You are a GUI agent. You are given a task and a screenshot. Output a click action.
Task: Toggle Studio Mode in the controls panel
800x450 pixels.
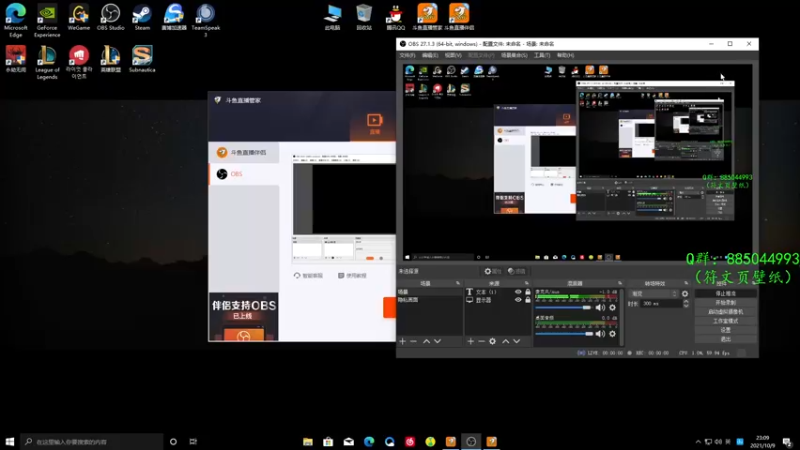726,321
